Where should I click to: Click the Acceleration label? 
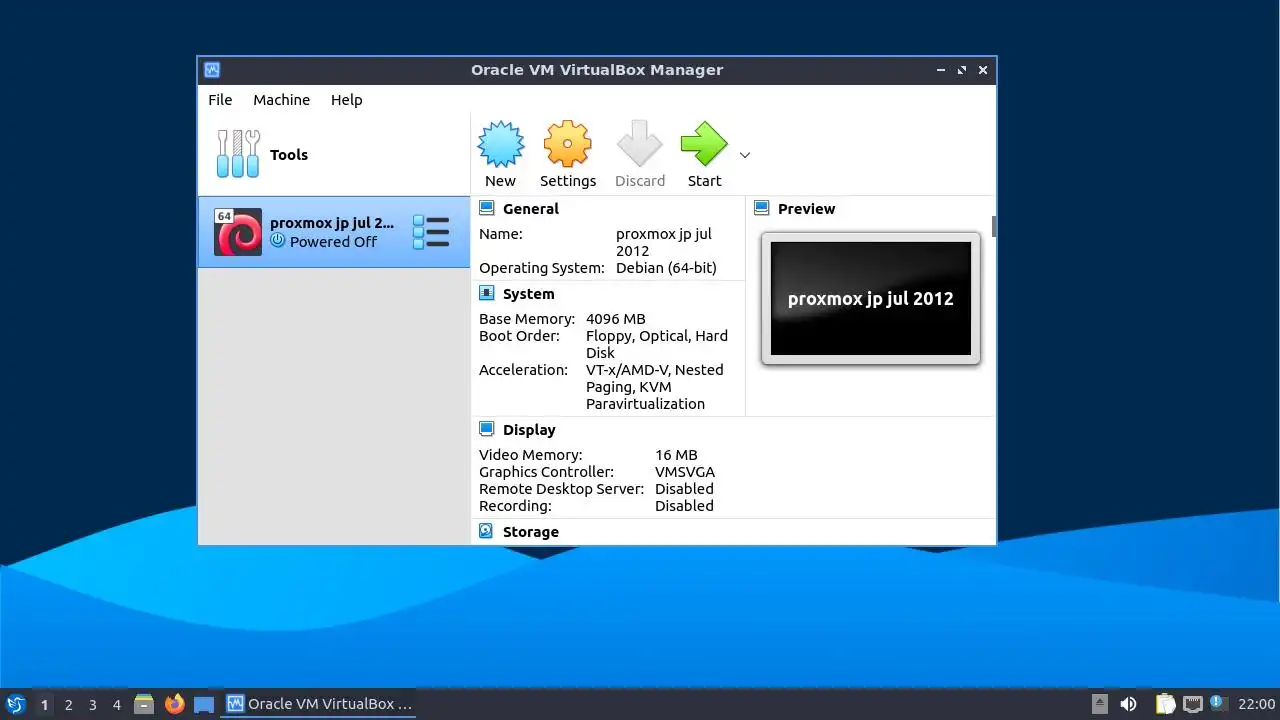tap(523, 370)
